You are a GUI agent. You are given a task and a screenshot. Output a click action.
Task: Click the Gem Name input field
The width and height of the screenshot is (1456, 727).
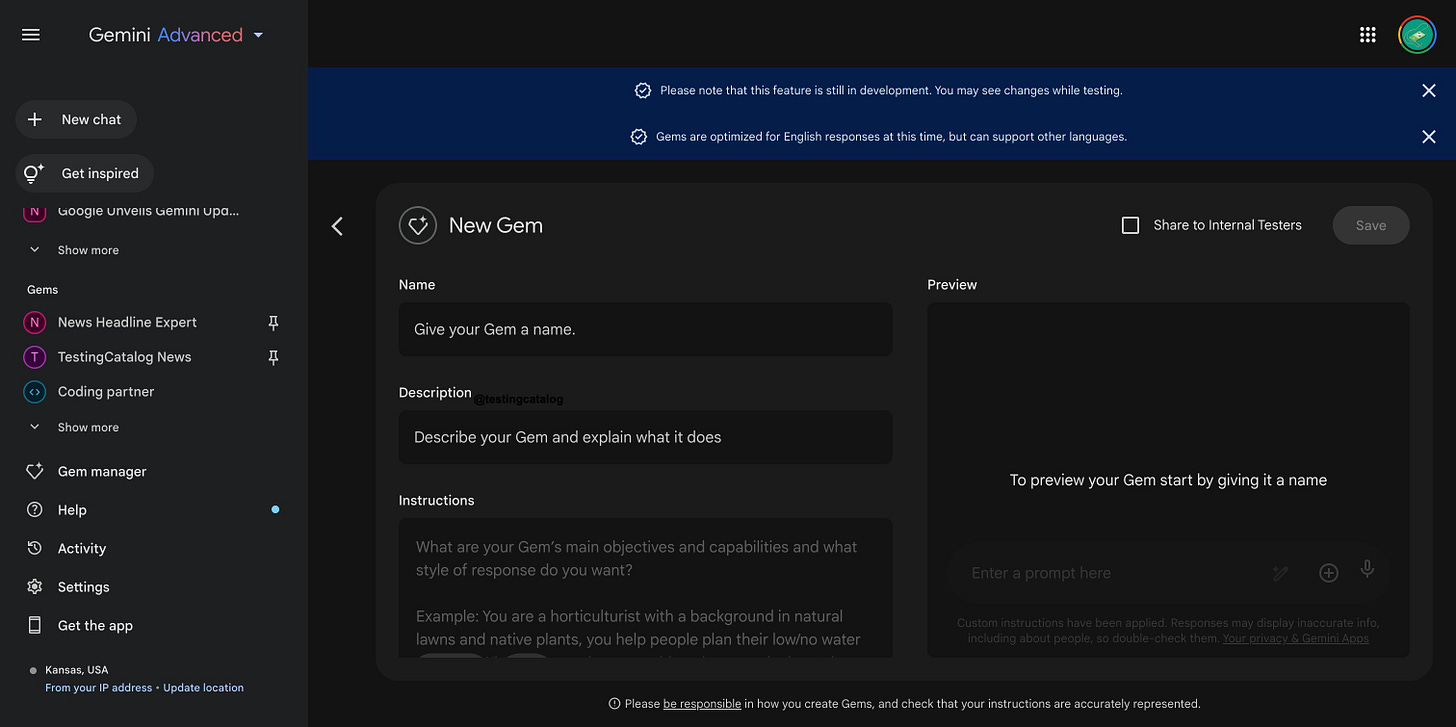click(645, 329)
